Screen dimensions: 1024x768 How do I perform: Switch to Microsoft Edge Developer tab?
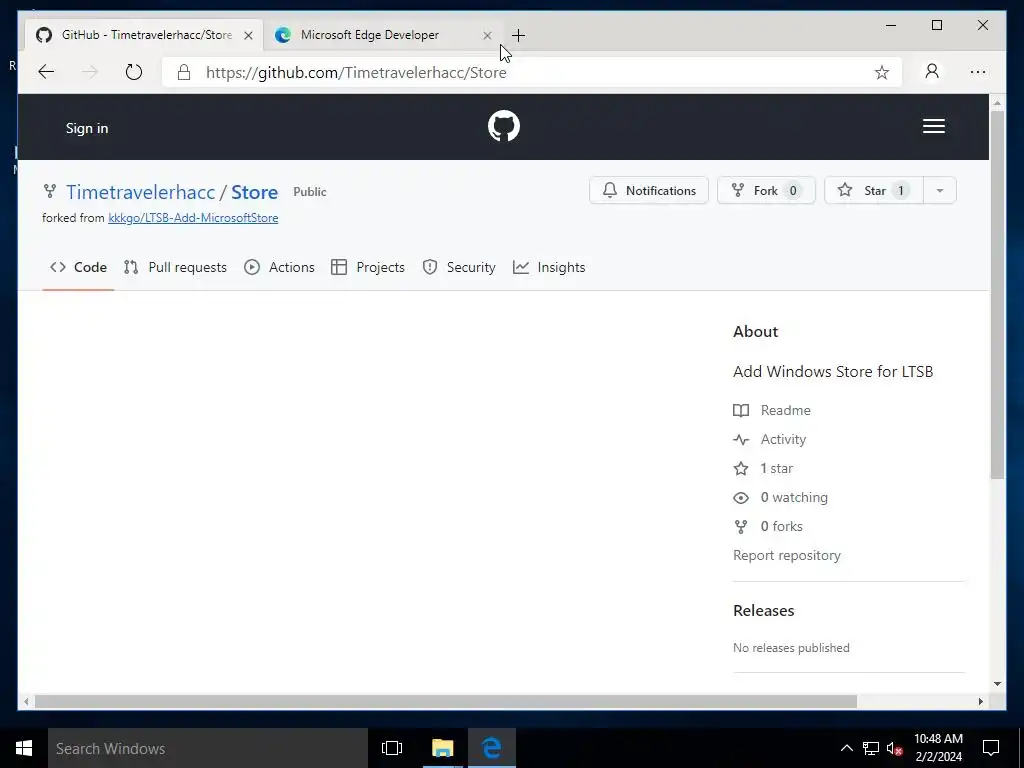(x=382, y=35)
